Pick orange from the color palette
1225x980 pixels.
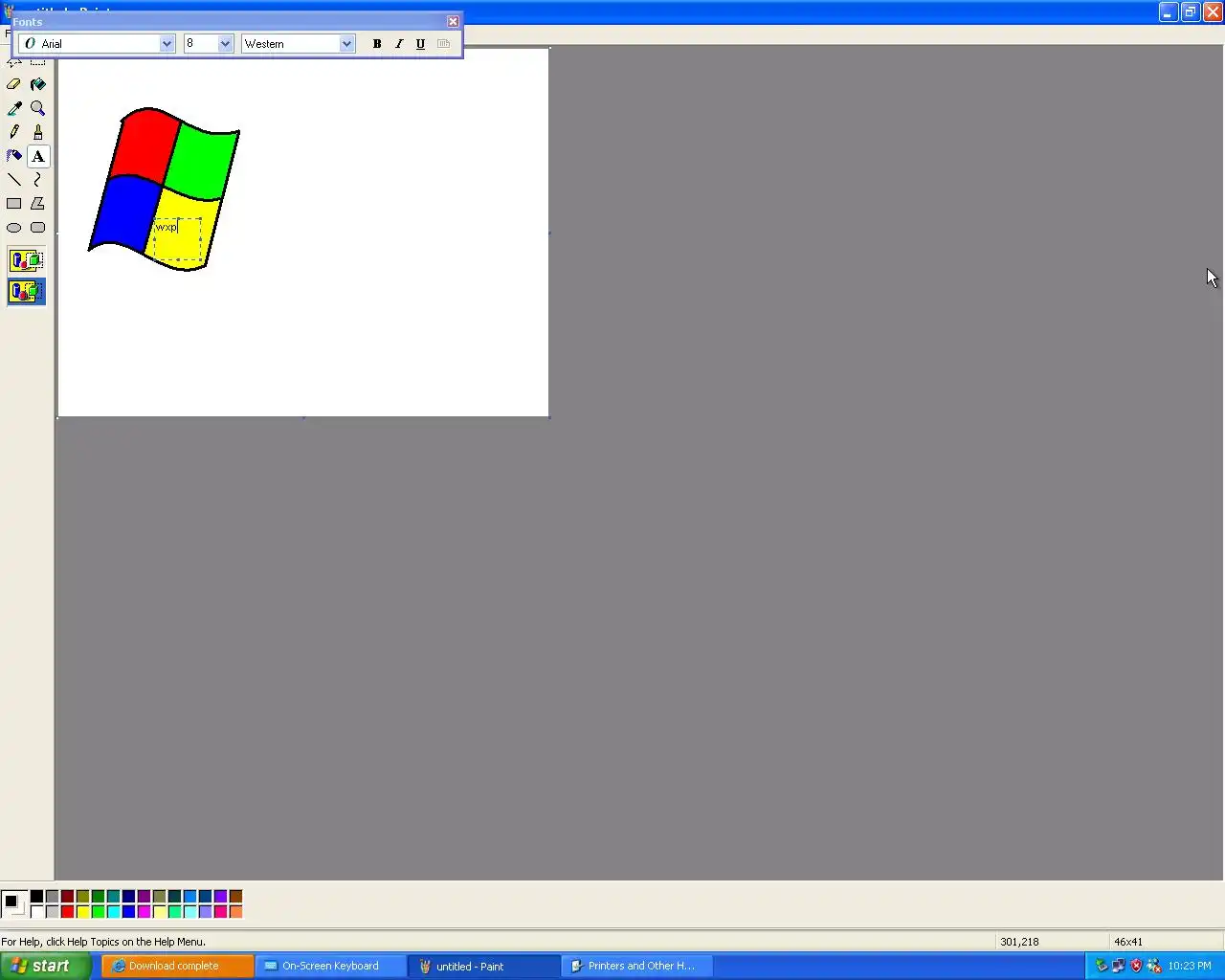click(235, 911)
